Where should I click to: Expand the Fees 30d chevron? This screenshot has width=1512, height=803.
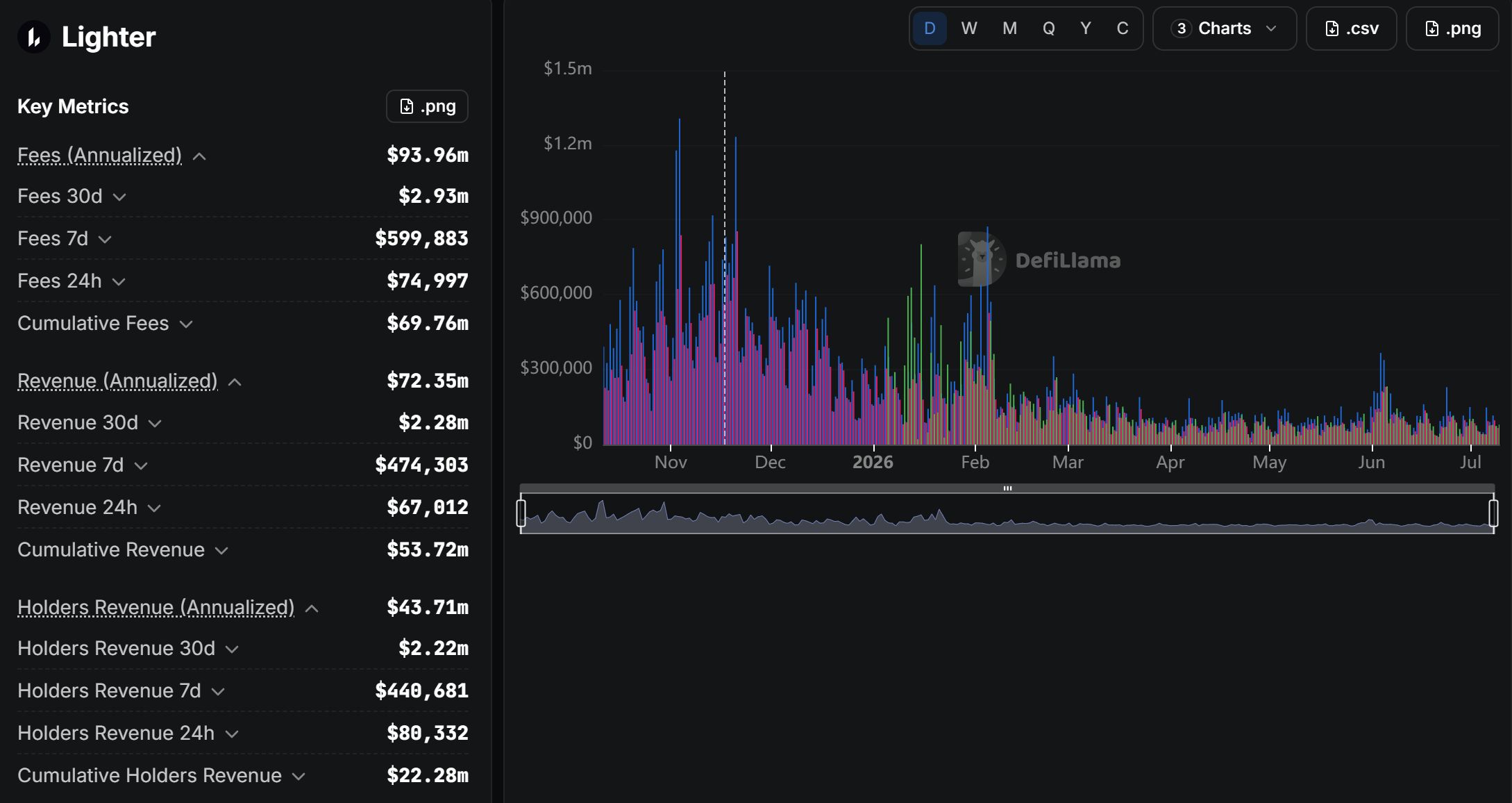119,197
